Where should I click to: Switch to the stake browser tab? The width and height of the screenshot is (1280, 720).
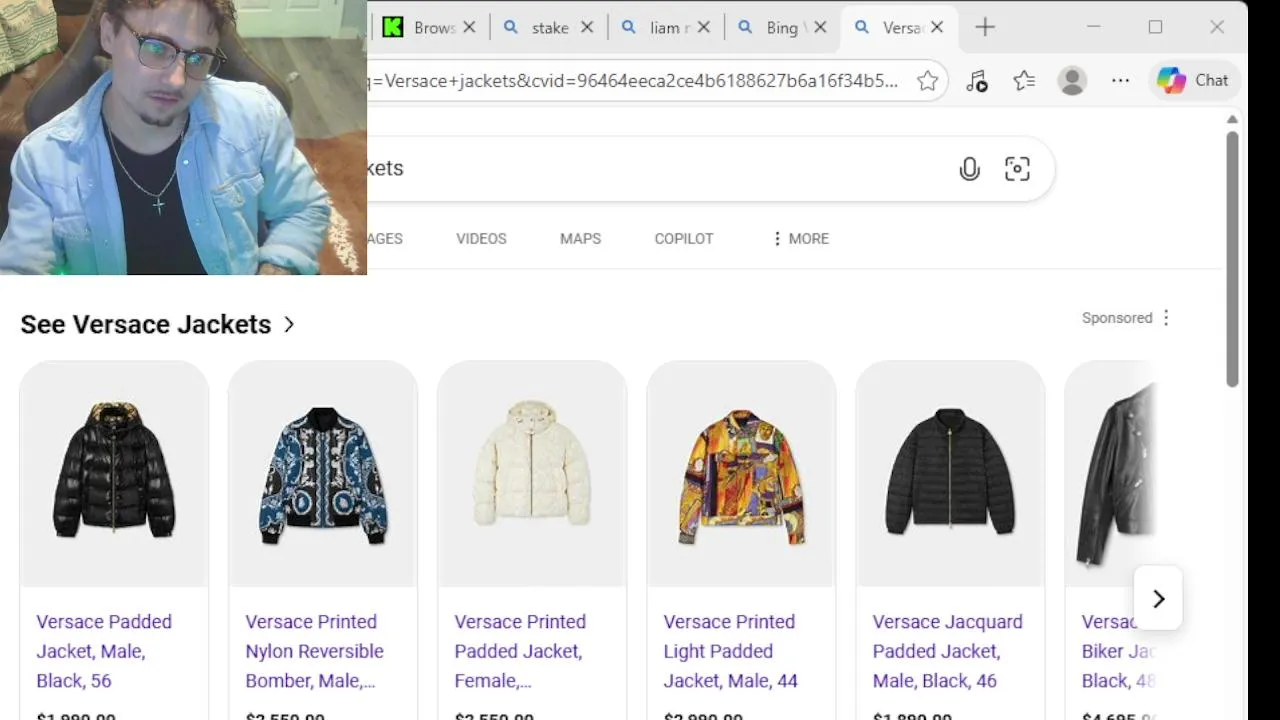click(548, 28)
